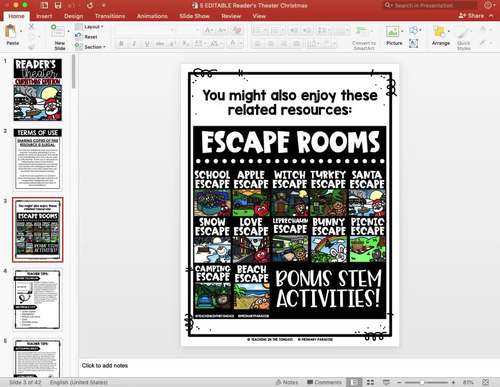Click the 'Click to add notes' area
Viewport: 500px width, 387px height.
pos(289,366)
